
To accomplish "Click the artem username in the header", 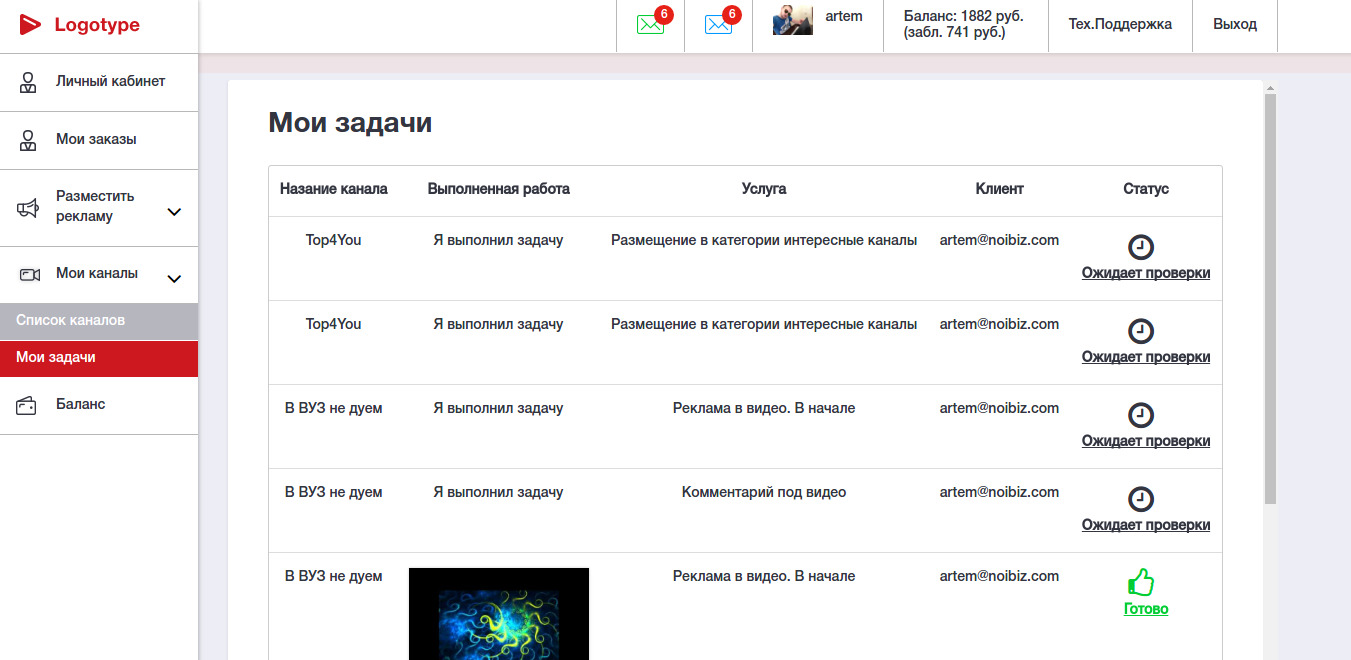I will (844, 16).
